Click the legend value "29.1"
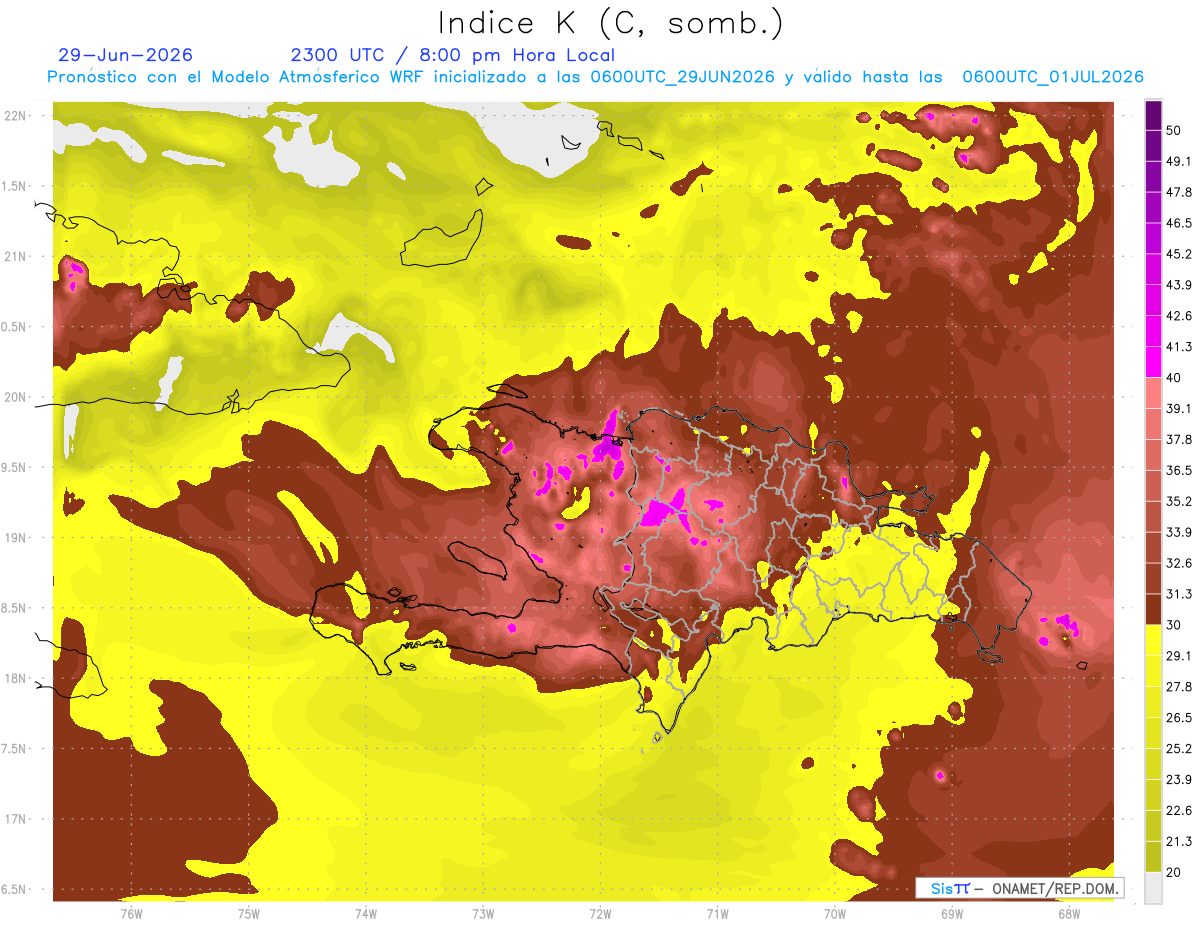Screen dimensions: 1200x927 tap(1179, 655)
